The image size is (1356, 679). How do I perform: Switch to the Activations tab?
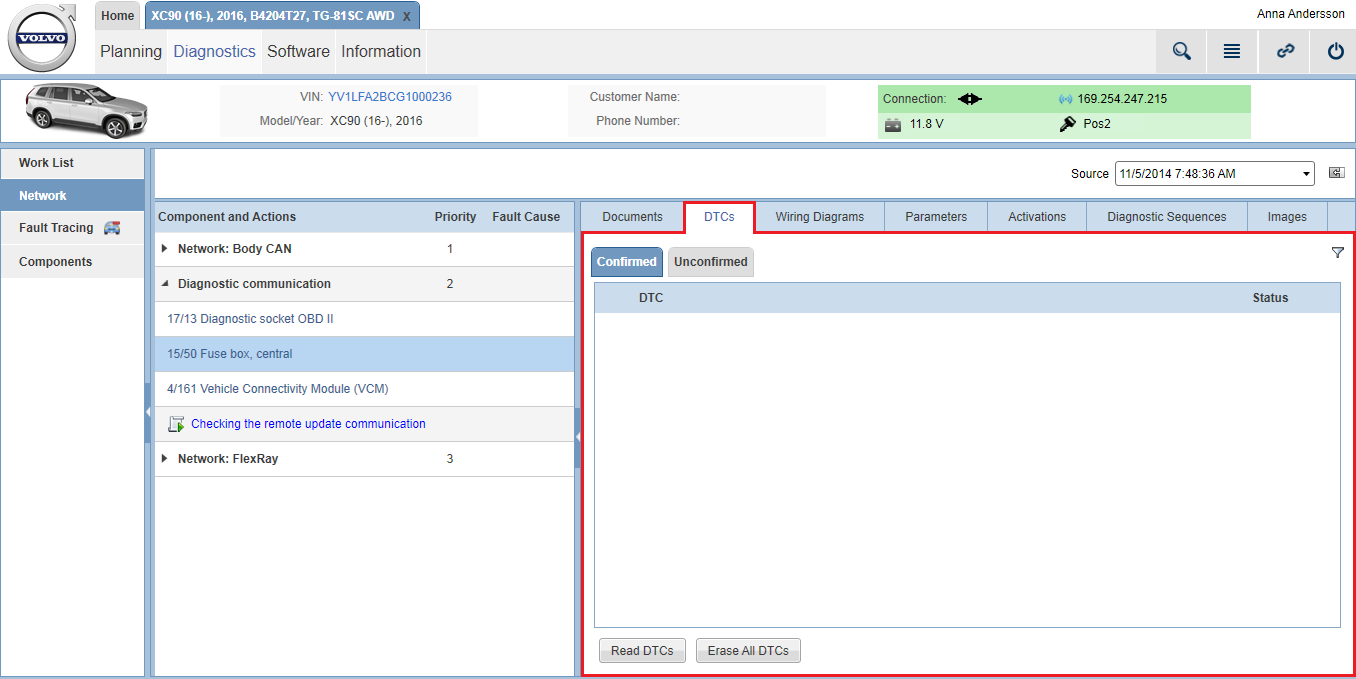pyautogui.click(x=1037, y=217)
